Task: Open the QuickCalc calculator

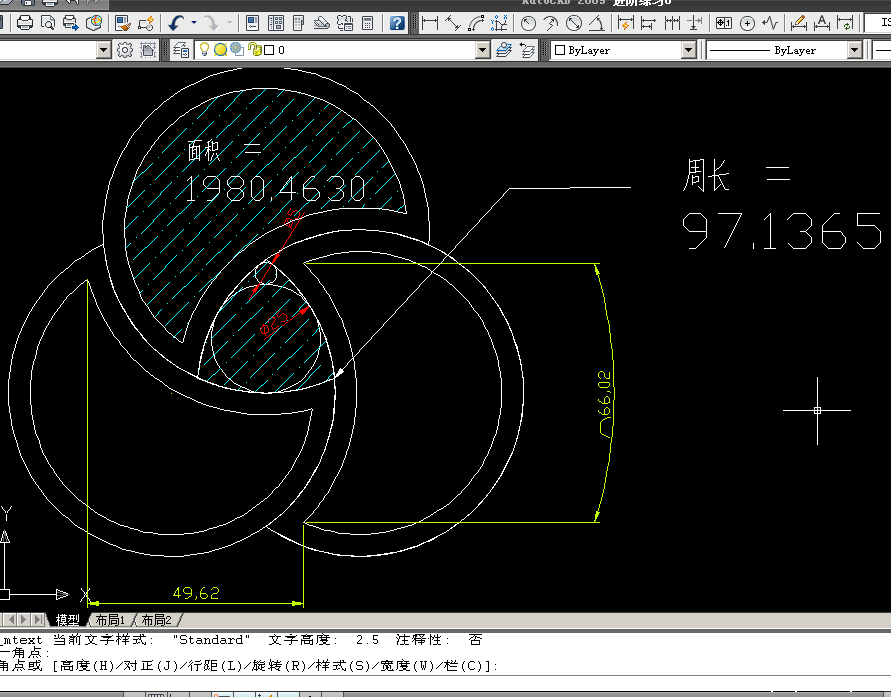Action: pyautogui.click(x=368, y=23)
